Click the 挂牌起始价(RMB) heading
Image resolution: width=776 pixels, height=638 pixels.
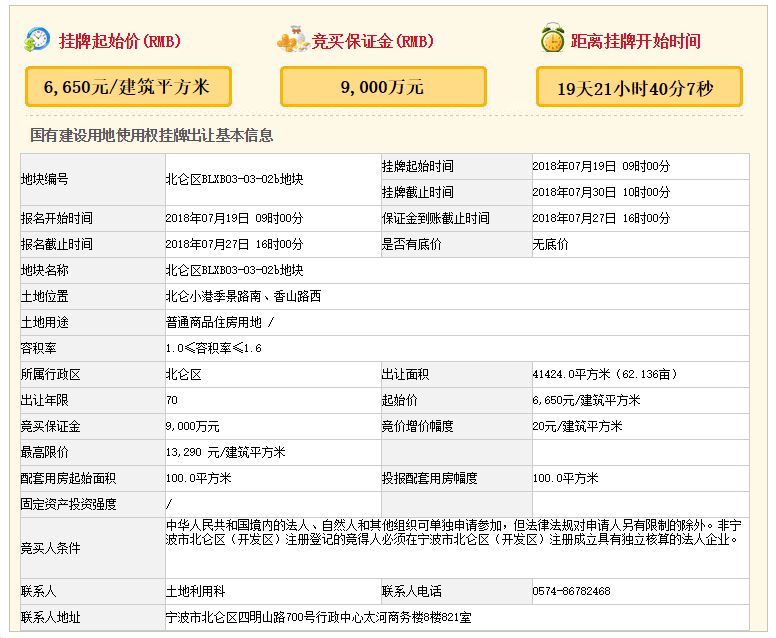pyautogui.click(x=120, y=41)
